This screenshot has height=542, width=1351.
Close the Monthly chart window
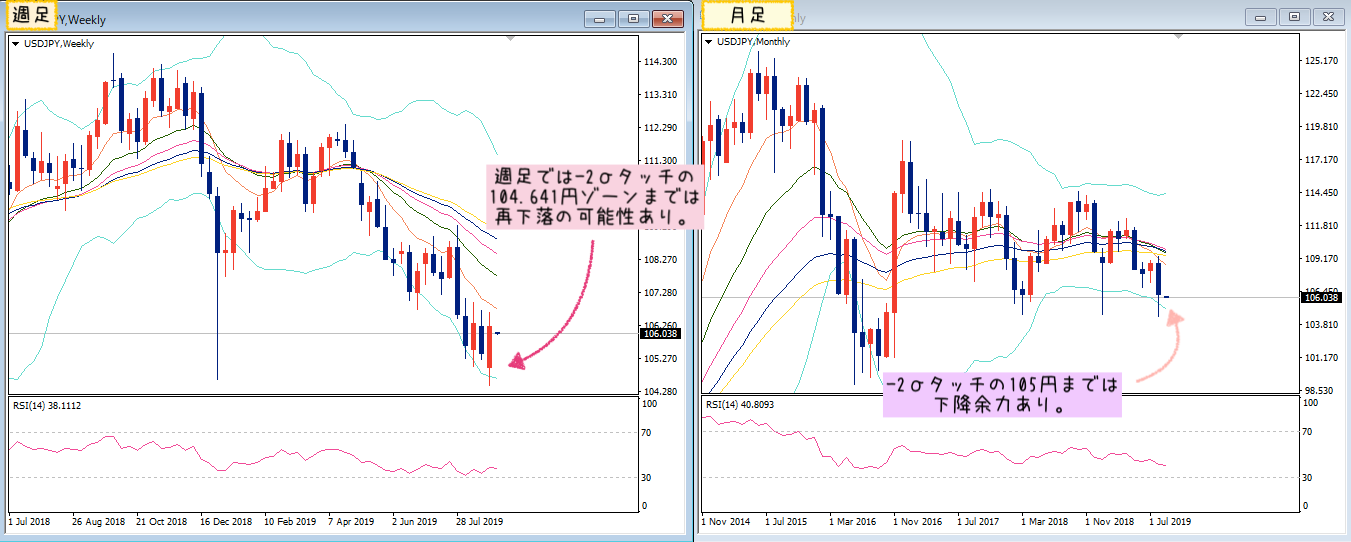click(x=1328, y=17)
